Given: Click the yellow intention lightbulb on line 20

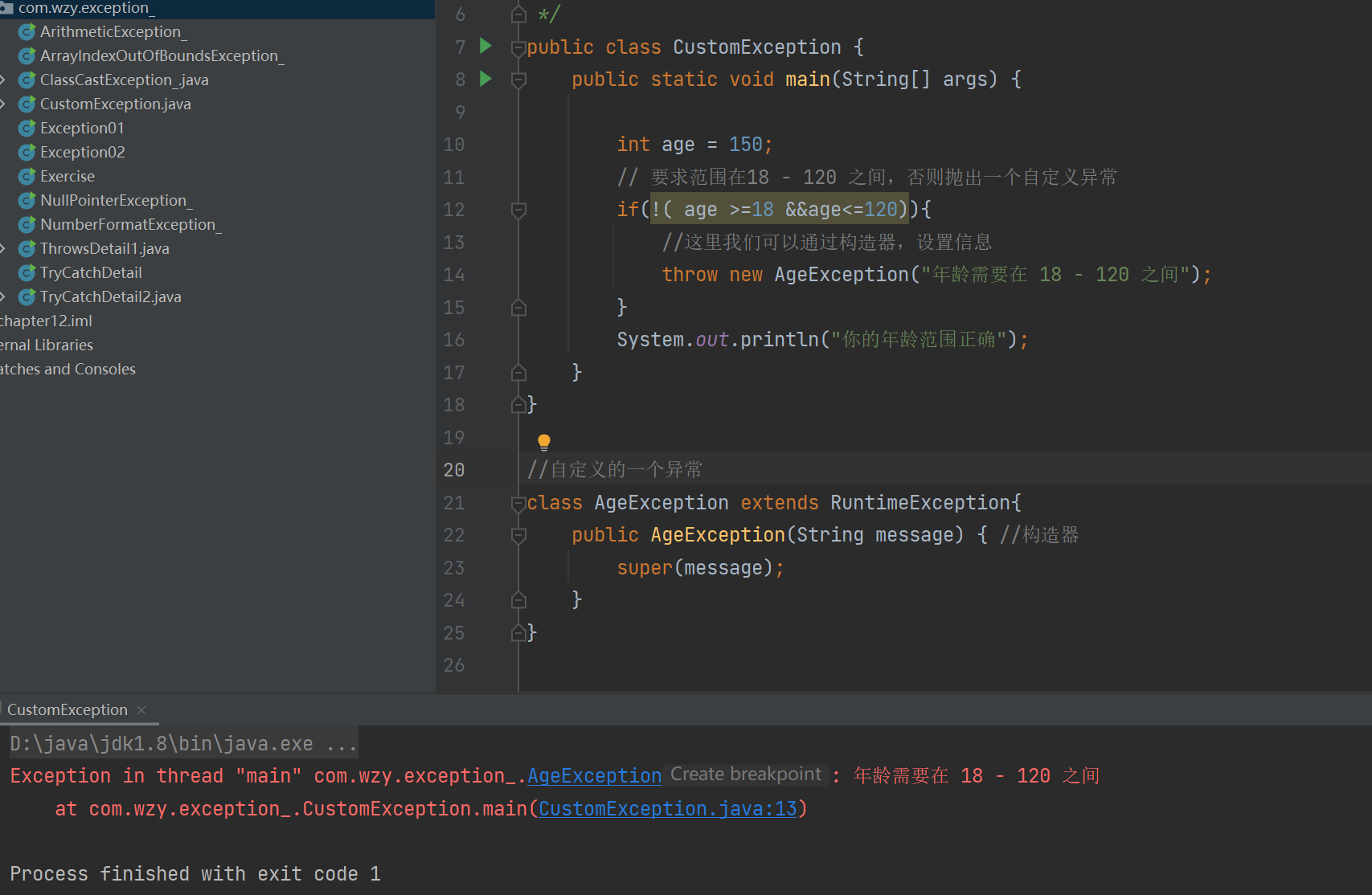Looking at the screenshot, I should 544,441.
